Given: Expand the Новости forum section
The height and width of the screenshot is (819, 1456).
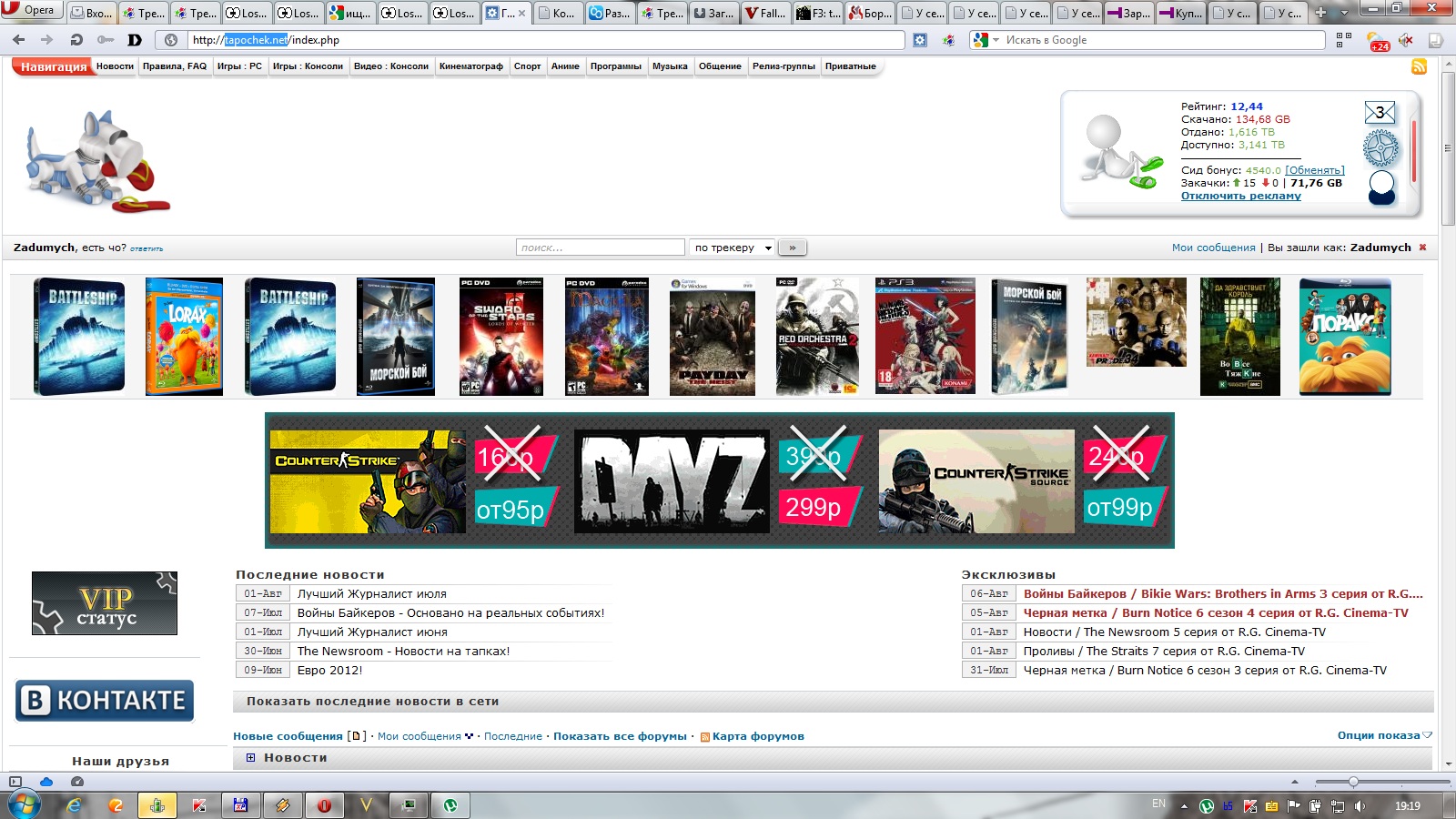Looking at the screenshot, I should 250,757.
